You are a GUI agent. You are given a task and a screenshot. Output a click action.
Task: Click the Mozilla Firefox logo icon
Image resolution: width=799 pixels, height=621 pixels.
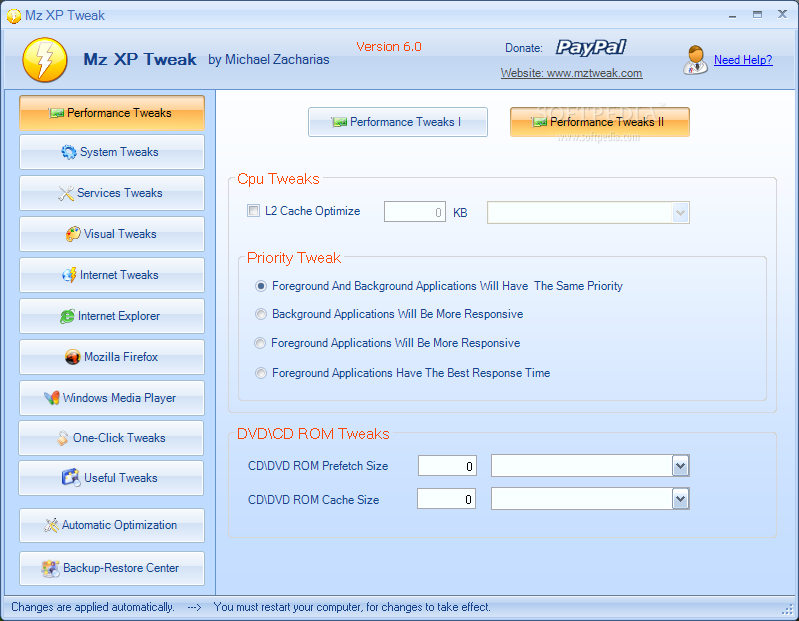[x=73, y=357]
